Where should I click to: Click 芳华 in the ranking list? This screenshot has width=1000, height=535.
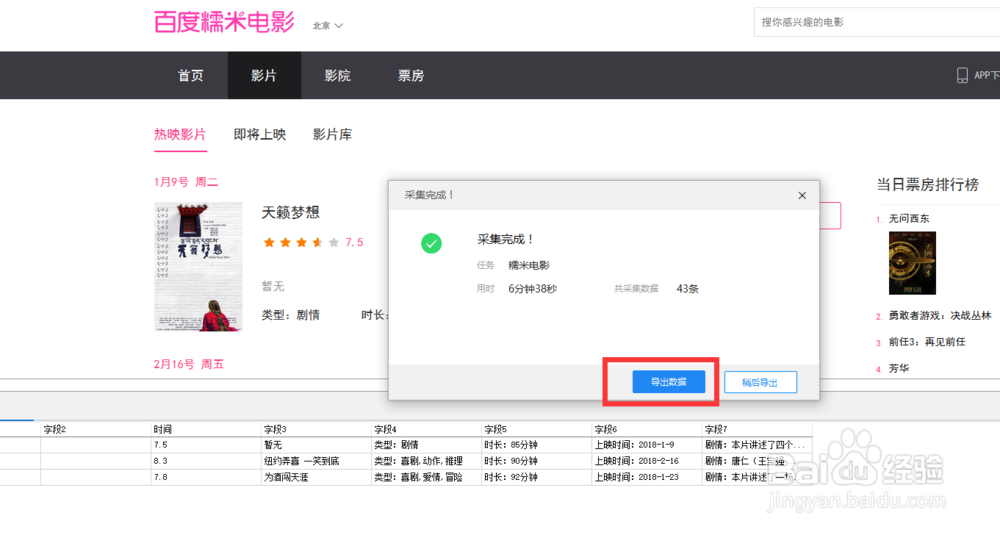tap(899, 369)
